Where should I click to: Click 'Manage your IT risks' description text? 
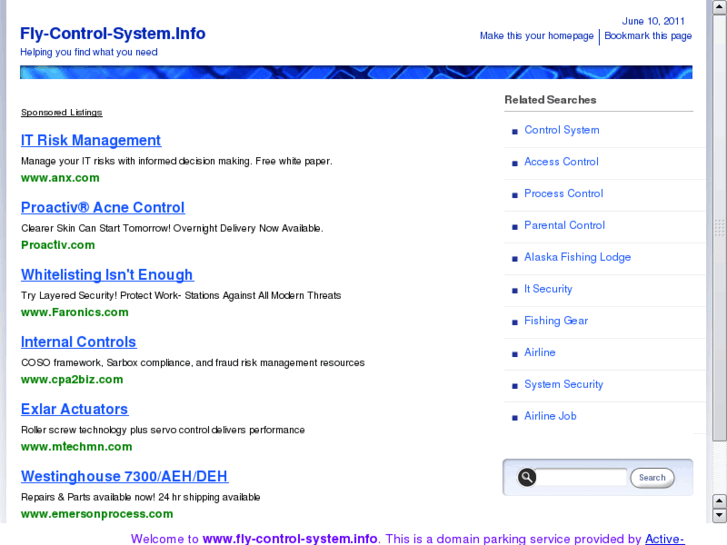177,161
